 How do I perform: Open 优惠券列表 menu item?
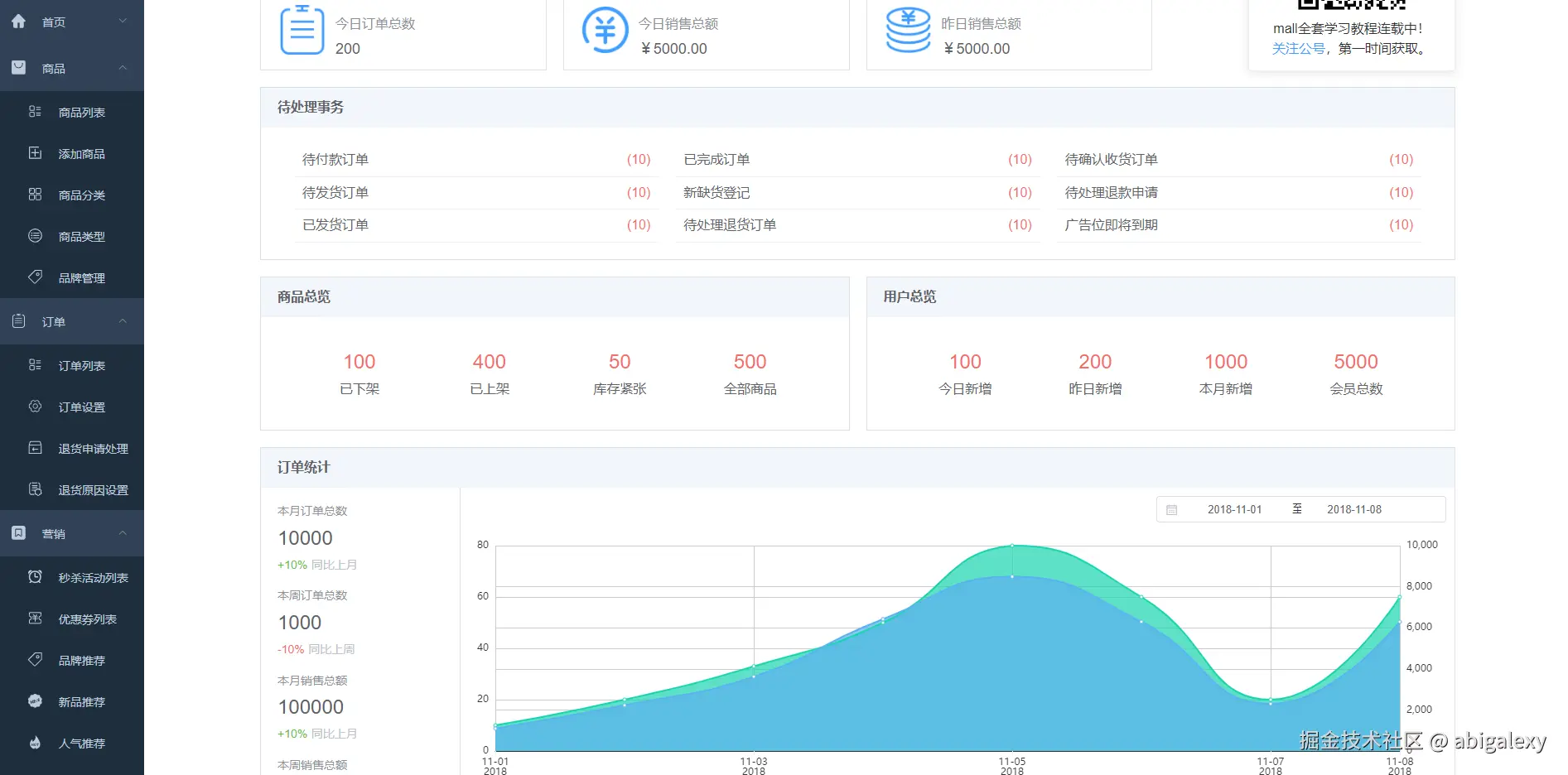tap(72, 619)
